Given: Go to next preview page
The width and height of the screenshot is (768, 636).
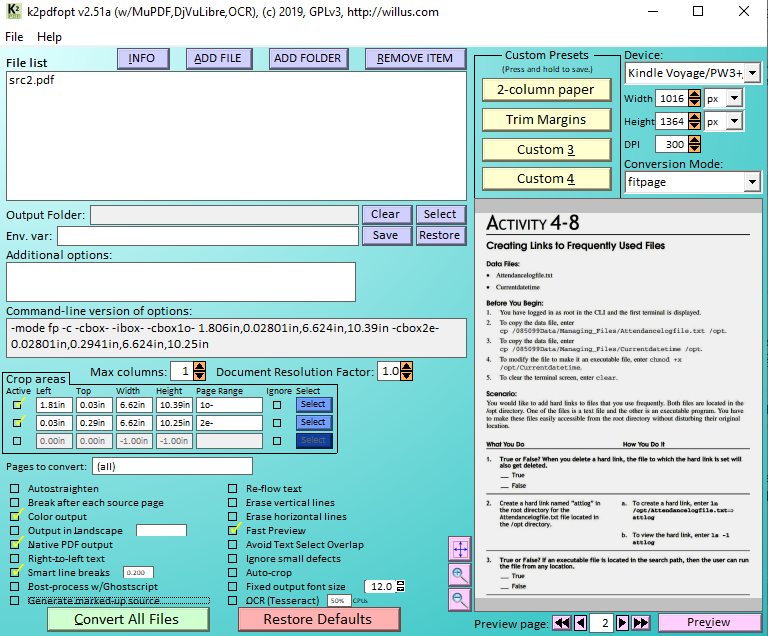Looking at the screenshot, I should 622,623.
